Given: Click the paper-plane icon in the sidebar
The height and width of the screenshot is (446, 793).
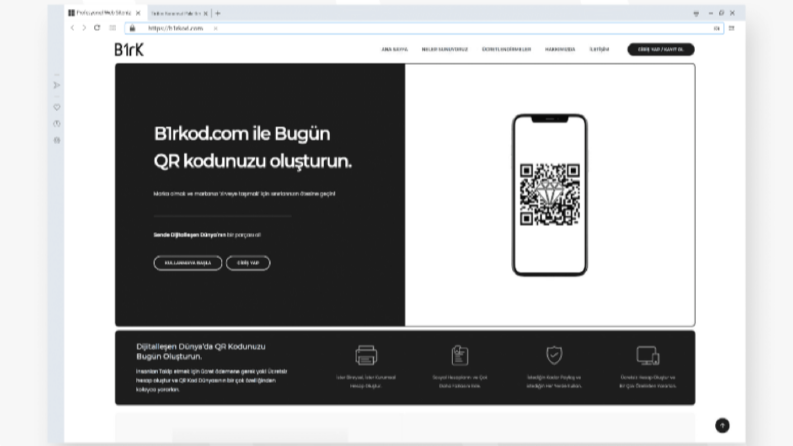Looking at the screenshot, I should tap(57, 85).
